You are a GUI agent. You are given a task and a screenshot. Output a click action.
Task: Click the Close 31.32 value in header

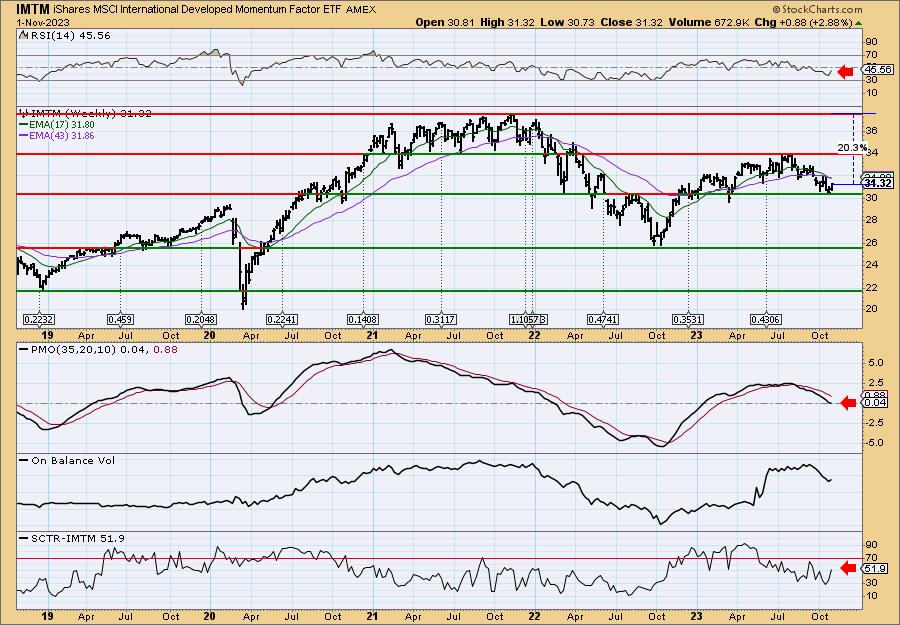[631, 22]
